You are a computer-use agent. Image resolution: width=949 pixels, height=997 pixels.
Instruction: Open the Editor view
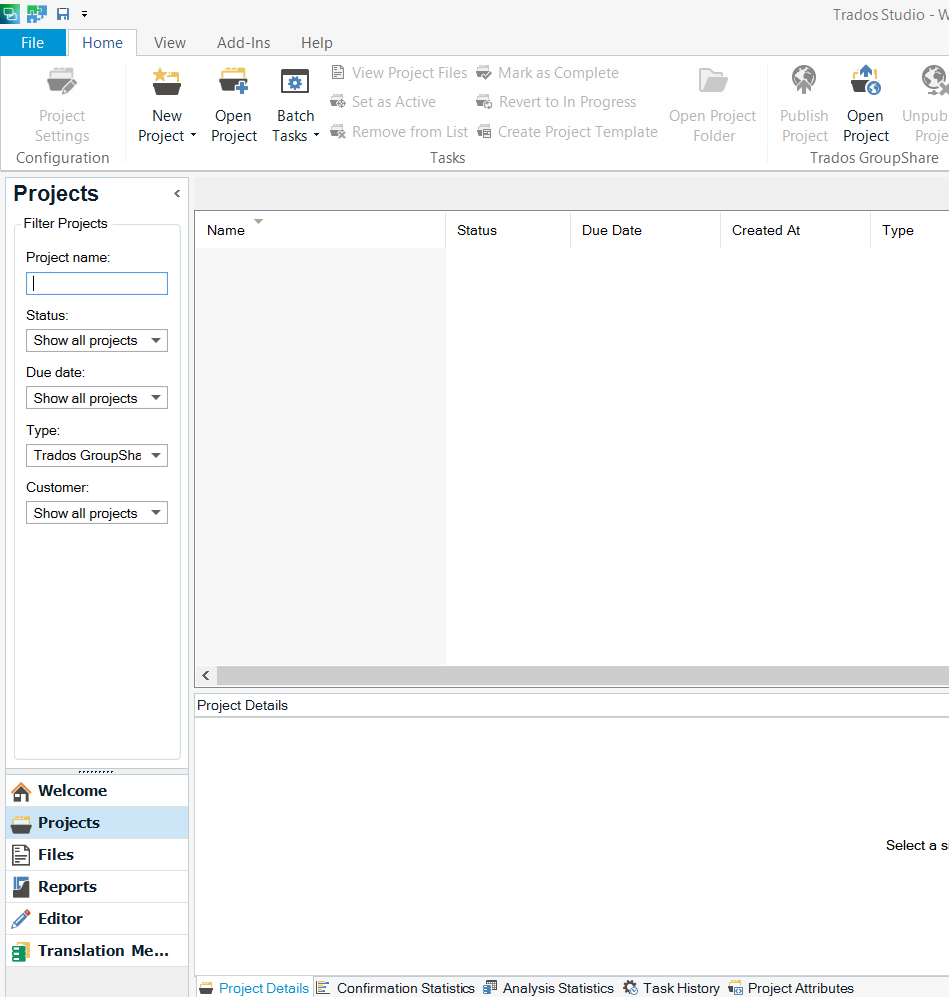(x=97, y=918)
